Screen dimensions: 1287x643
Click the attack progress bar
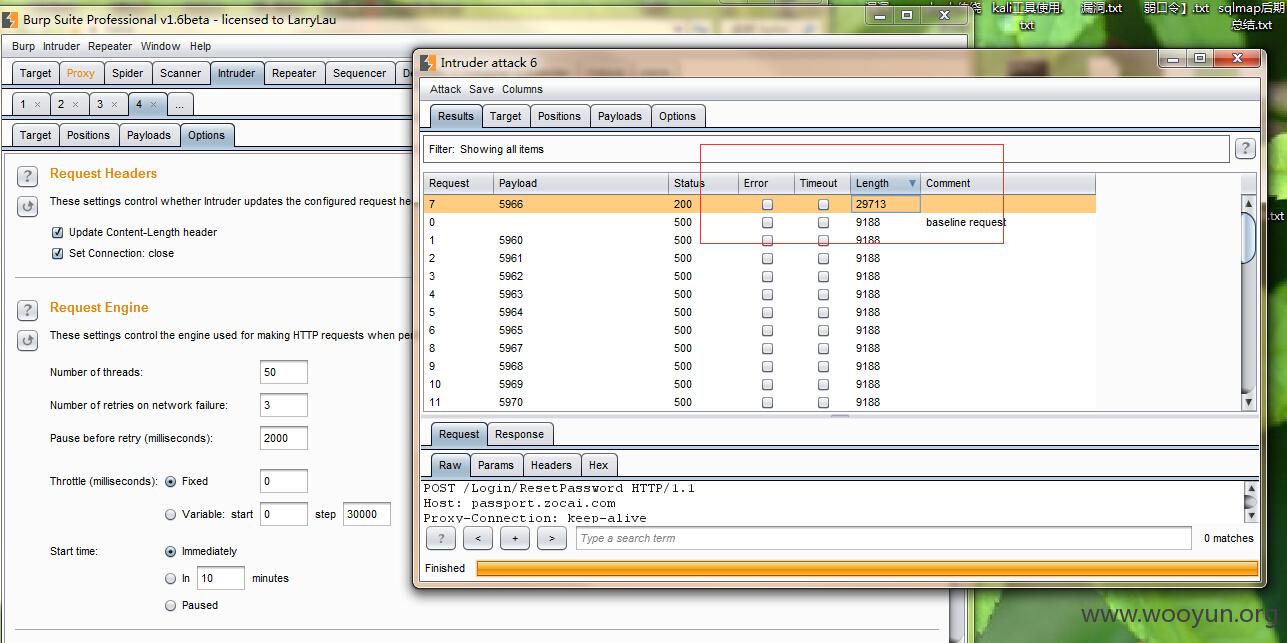pos(867,568)
